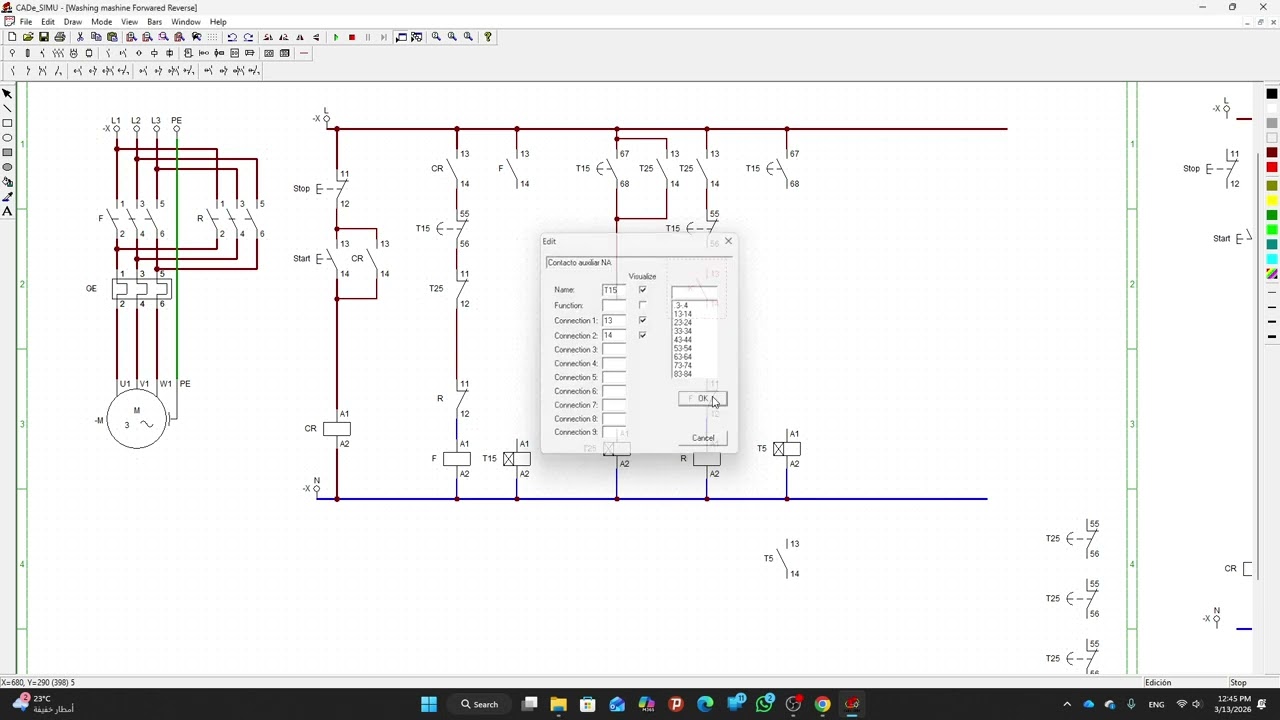Close the Edit dialog with X
1280x720 pixels.
(728, 241)
